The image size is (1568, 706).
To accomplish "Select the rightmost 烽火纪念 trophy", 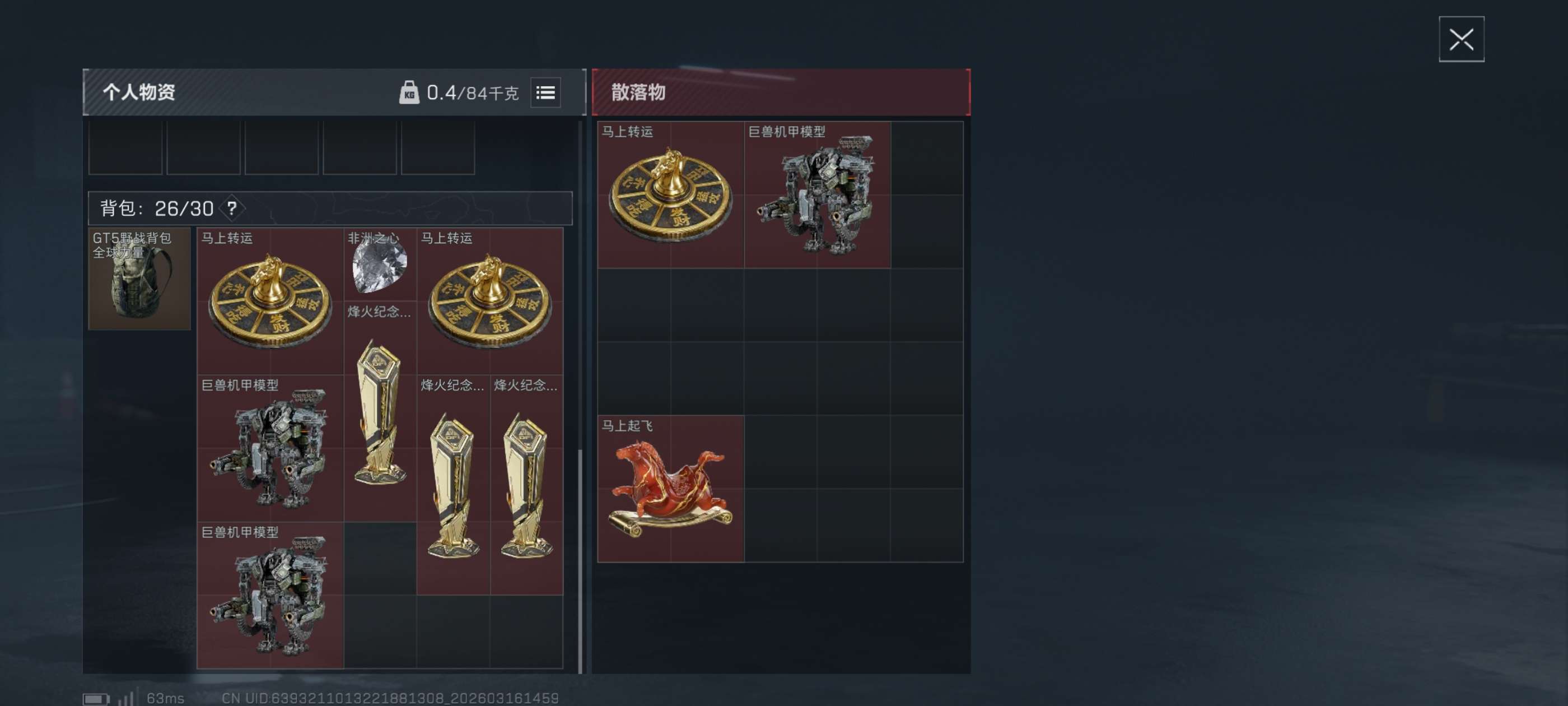I will point(526,485).
